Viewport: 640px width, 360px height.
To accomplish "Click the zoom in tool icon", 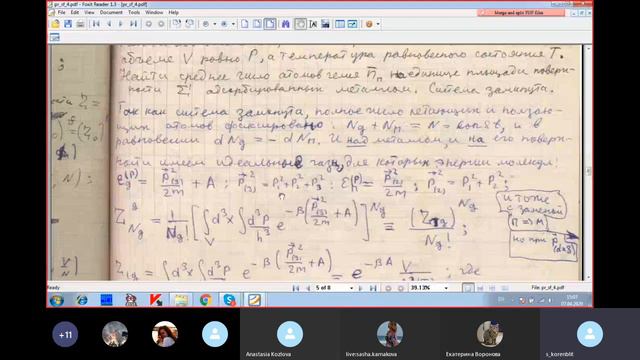I will (x=206, y=24).
